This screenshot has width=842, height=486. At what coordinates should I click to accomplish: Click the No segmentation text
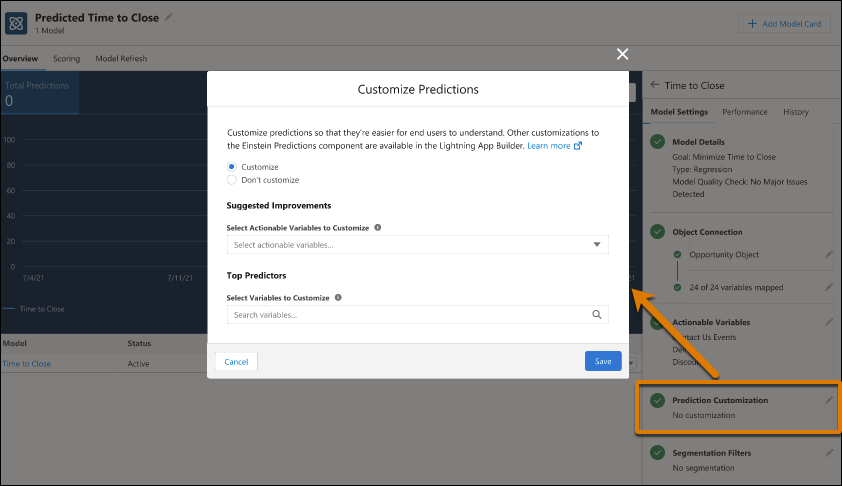[x=703, y=468]
